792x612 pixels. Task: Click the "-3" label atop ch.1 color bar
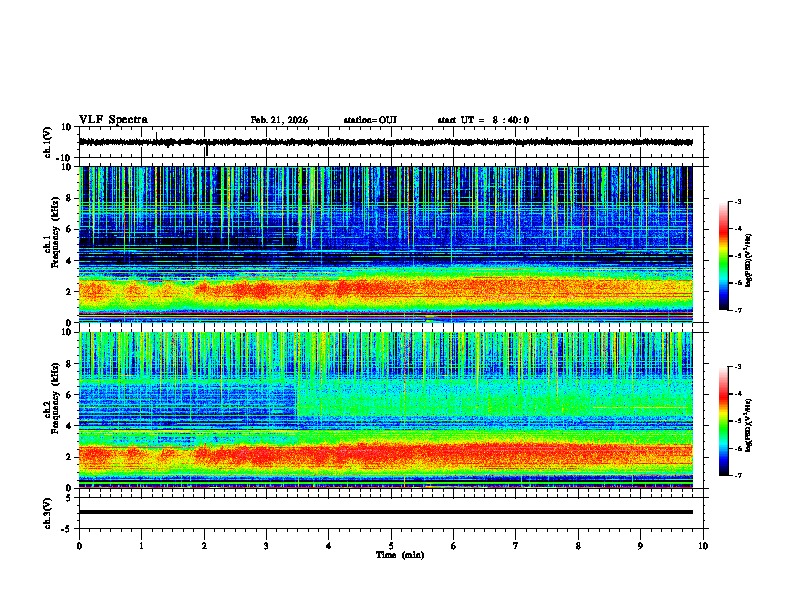click(737, 201)
